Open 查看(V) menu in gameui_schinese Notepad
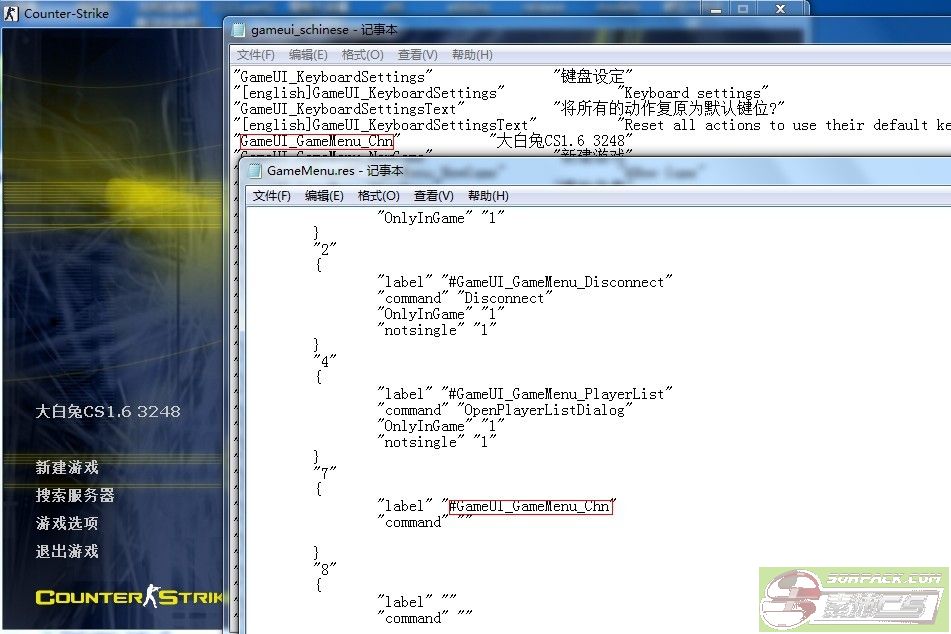This screenshot has height=634, width=951. click(x=417, y=55)
